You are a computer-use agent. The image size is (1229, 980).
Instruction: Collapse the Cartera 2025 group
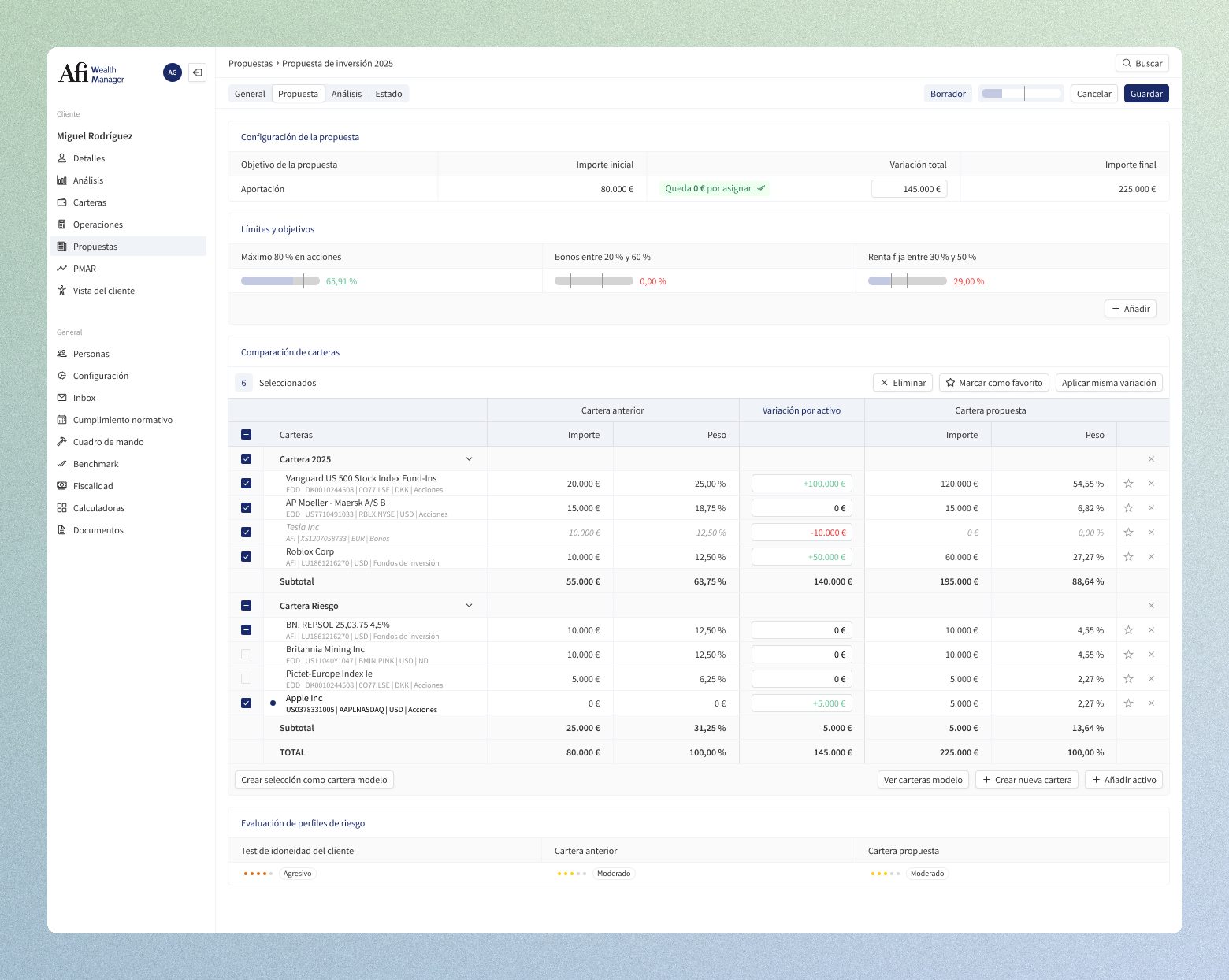[x=470, y=458]
